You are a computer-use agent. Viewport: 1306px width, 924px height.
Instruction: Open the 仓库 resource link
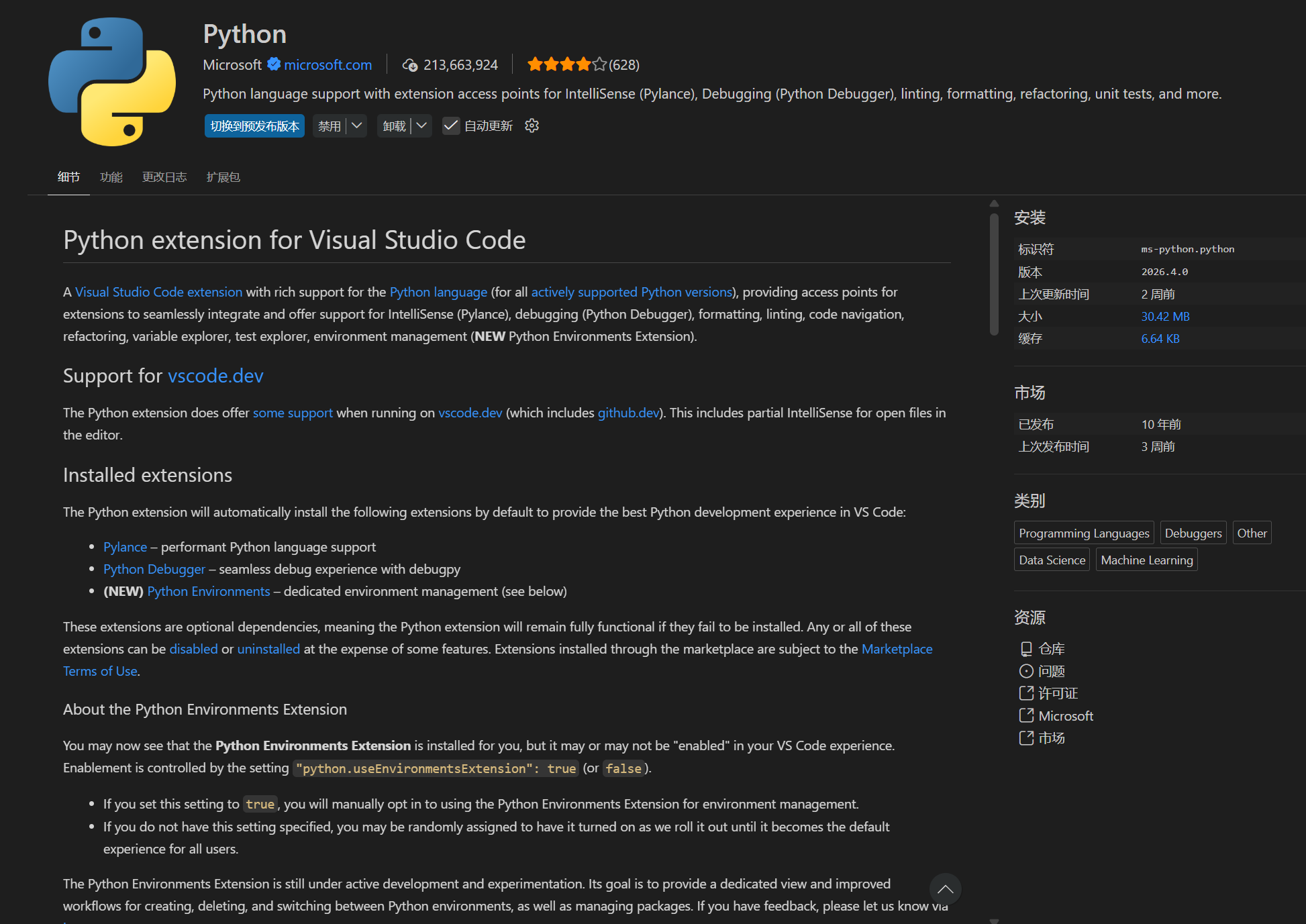[1052, 649]
